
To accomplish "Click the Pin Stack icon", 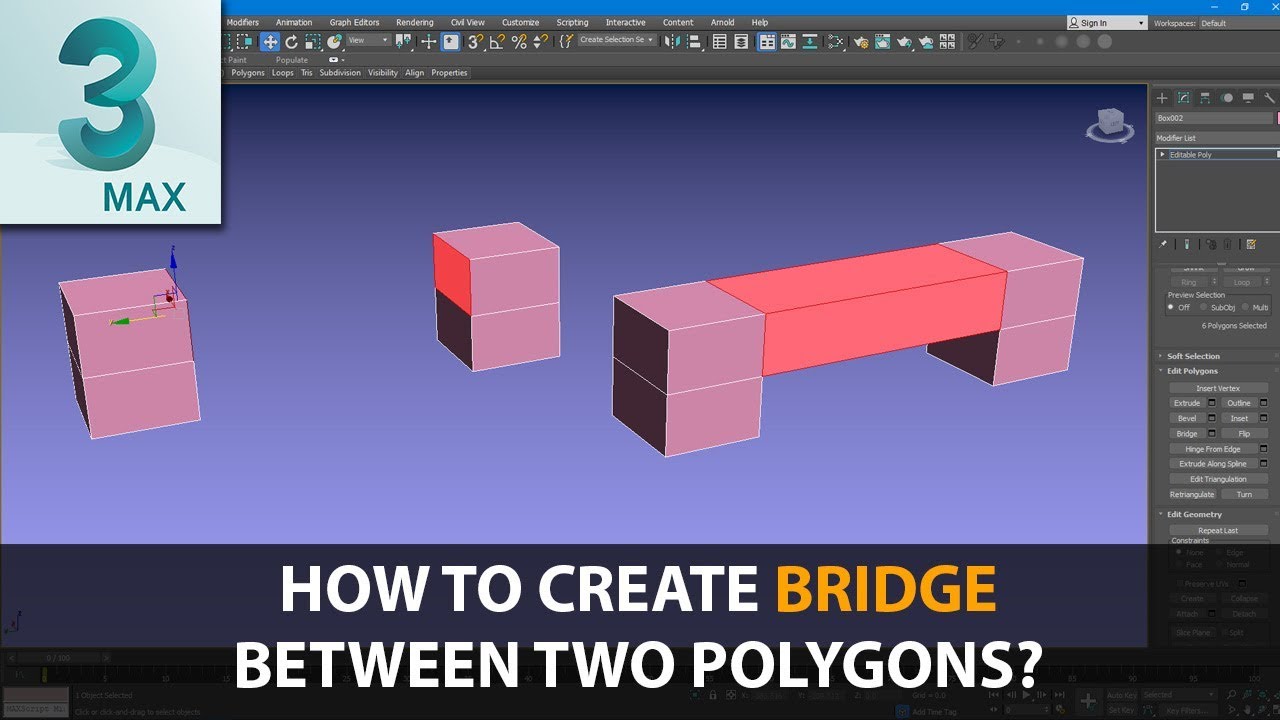I will [x=1163, y=244].
